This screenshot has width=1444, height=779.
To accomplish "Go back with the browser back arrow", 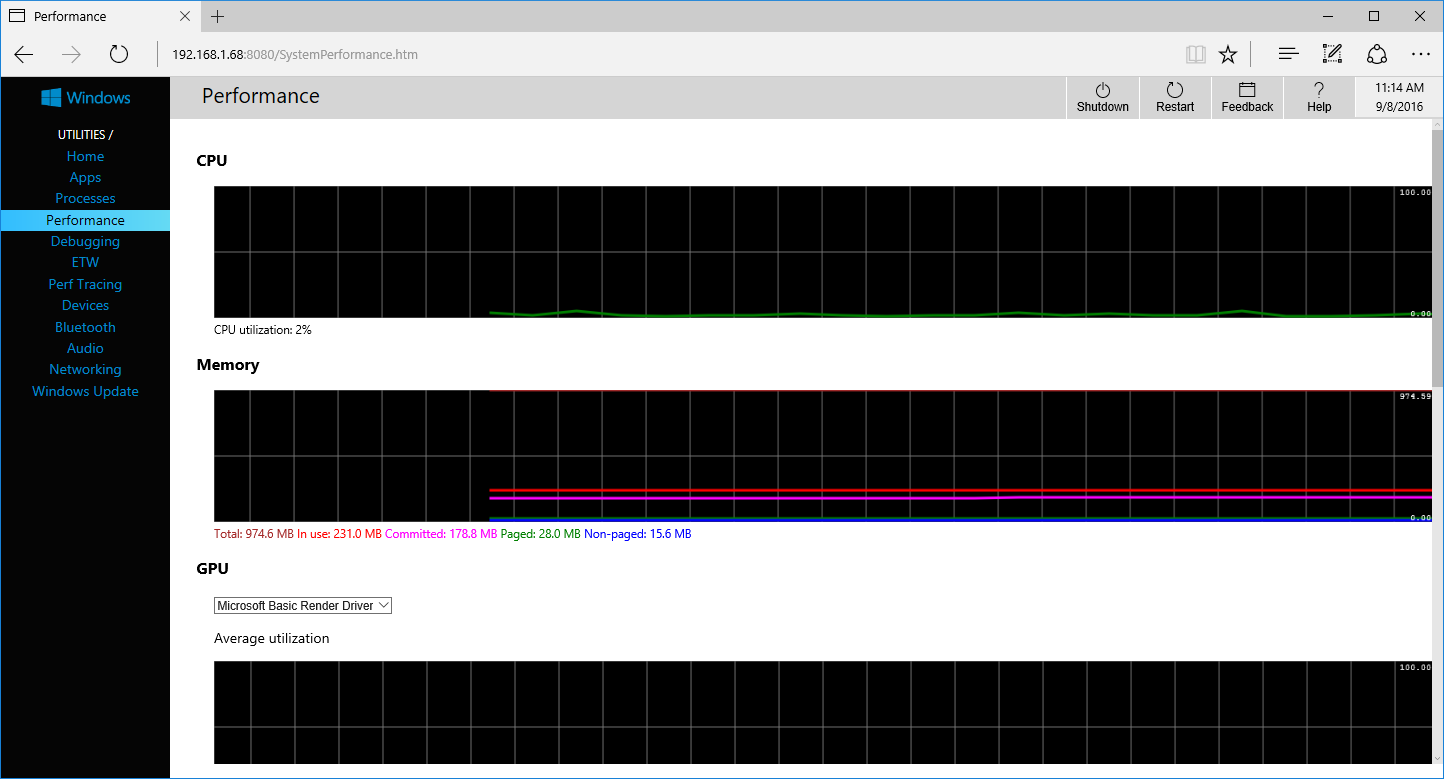I will click(24, 54).
